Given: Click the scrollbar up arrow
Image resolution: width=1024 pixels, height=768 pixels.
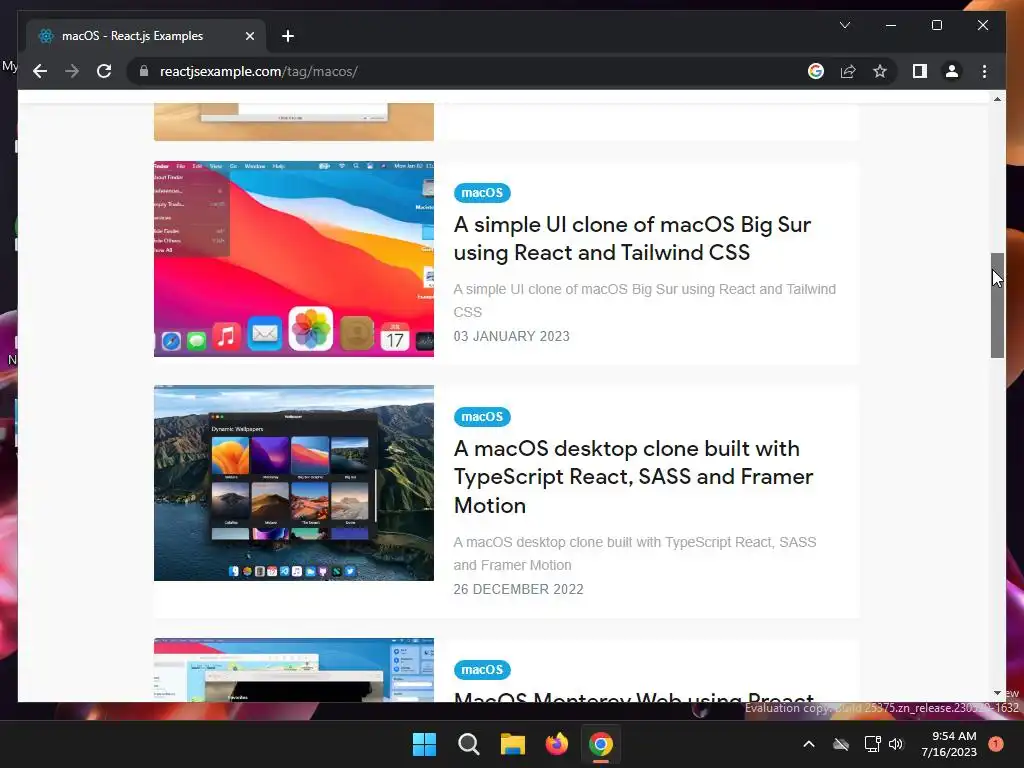Looking at the screenshot, I should 997,99.
